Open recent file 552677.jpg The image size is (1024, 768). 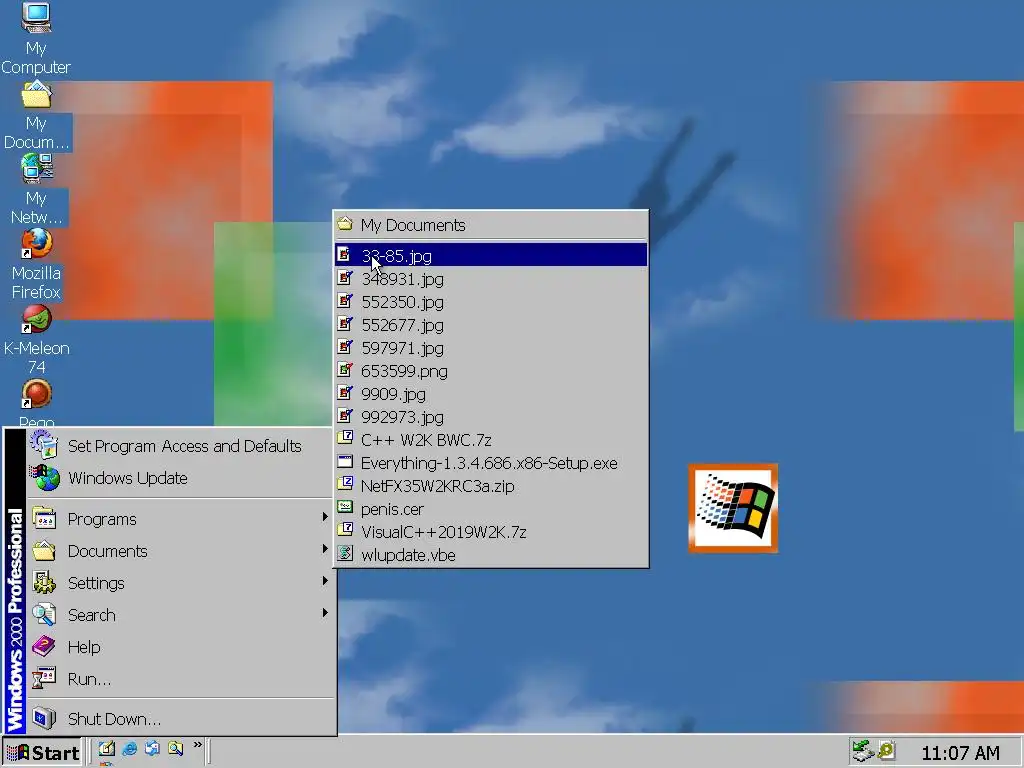(x=491, y=325)
